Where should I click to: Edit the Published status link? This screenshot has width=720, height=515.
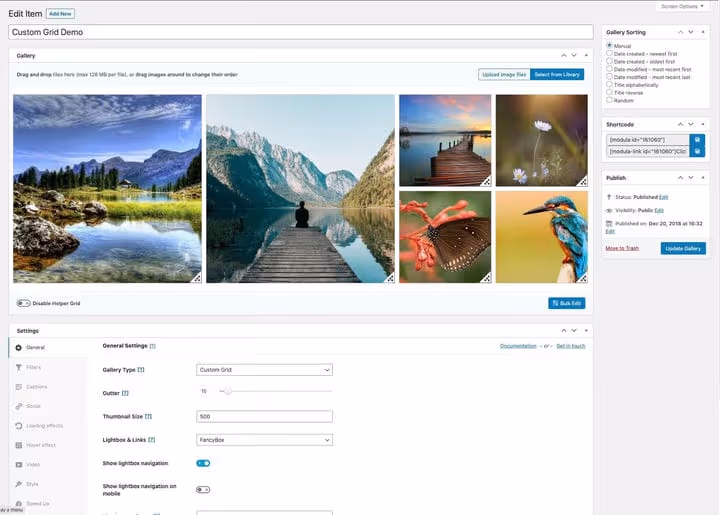tap(664, 197)
